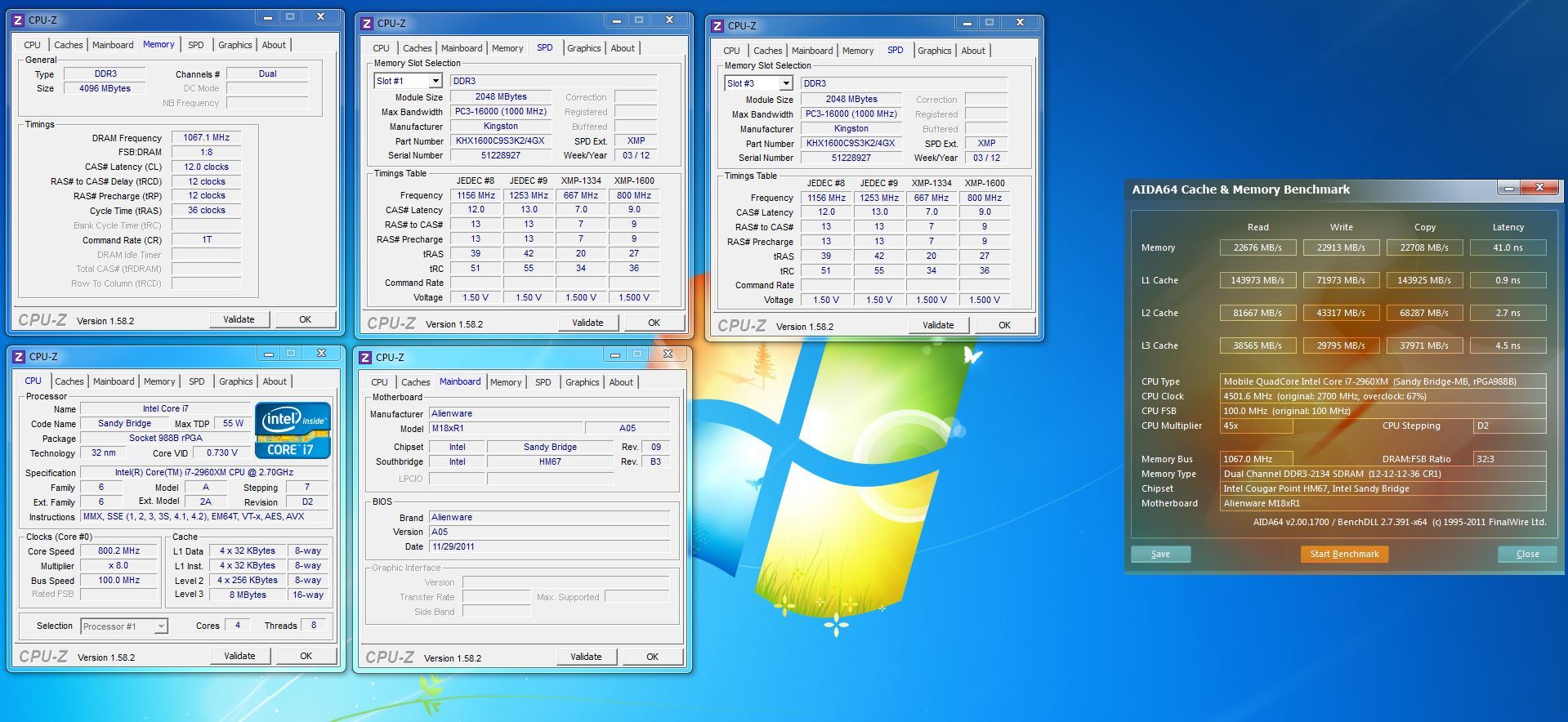This screenshot has height=722, width=1568.
Task: Click Kingston manufacturer field in Slot #3 window
Action: point(851,128)
